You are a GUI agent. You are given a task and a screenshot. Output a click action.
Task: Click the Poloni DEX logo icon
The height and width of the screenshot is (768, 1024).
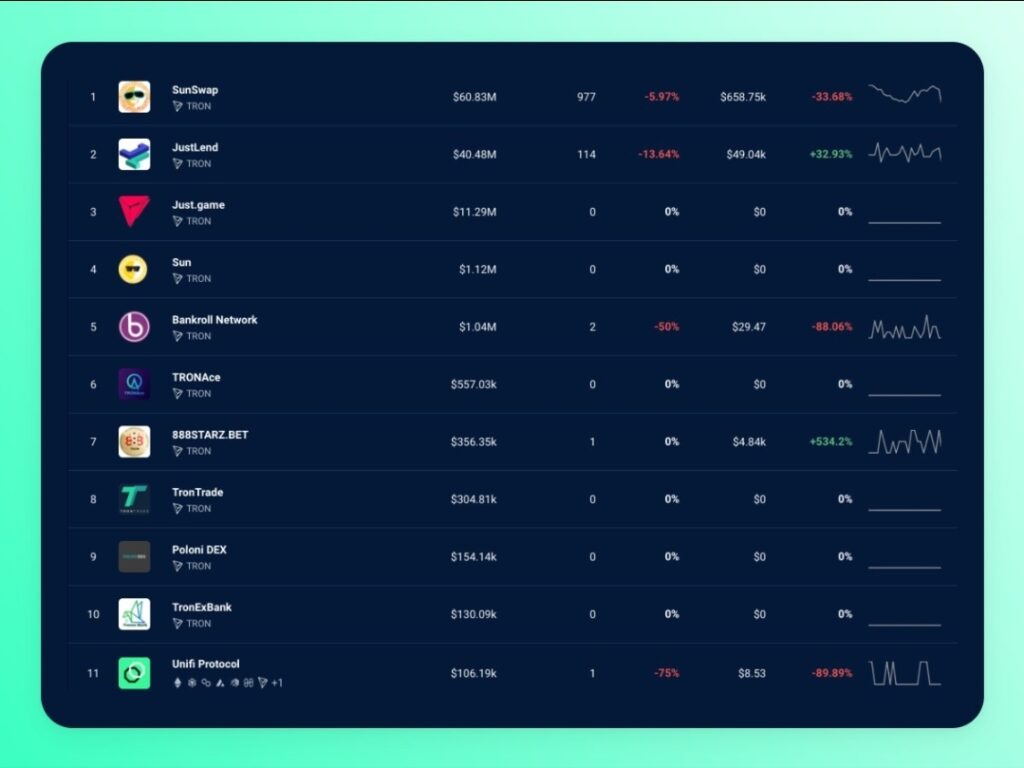[134, 556]
